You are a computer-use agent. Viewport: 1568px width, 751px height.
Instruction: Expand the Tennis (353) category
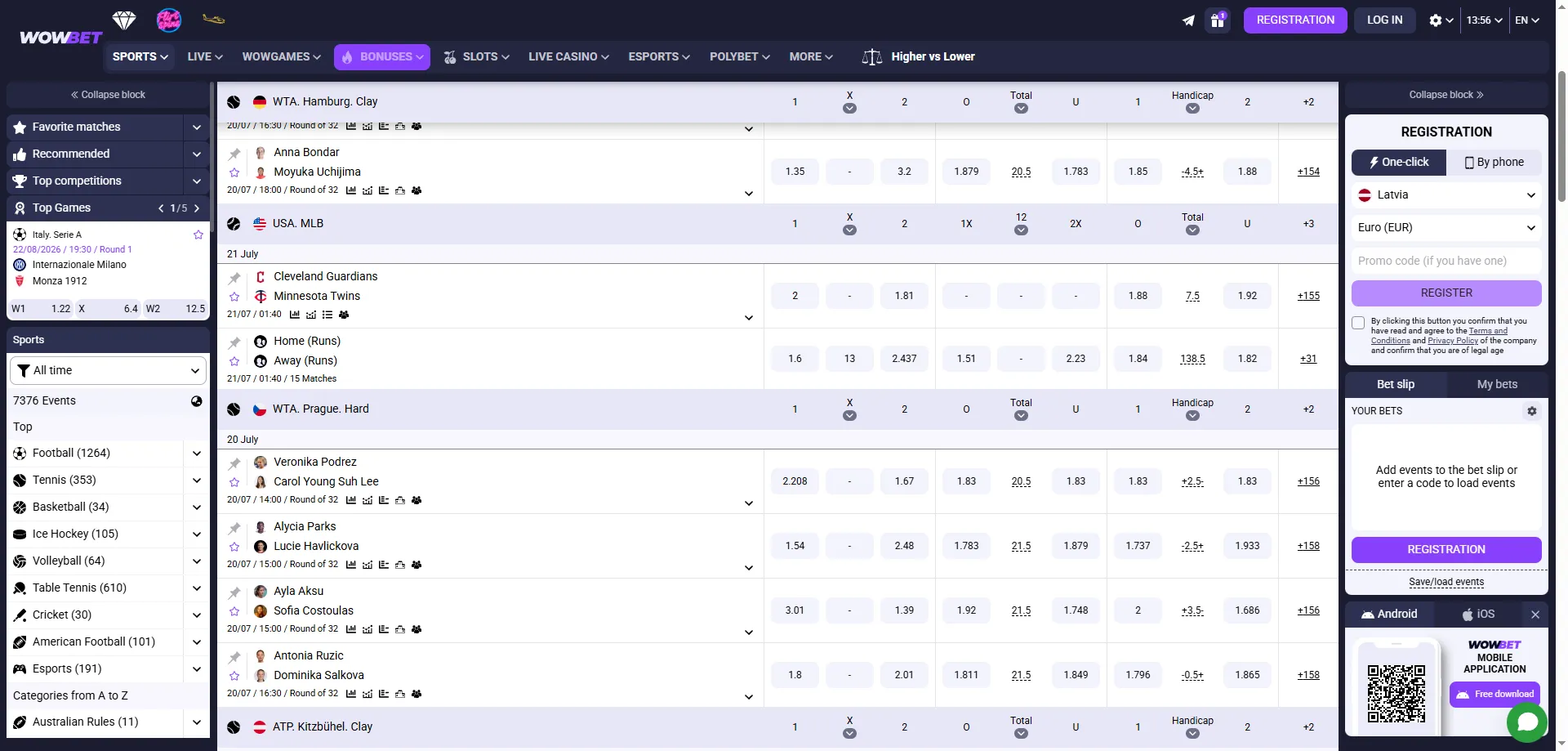click(197, 481)
